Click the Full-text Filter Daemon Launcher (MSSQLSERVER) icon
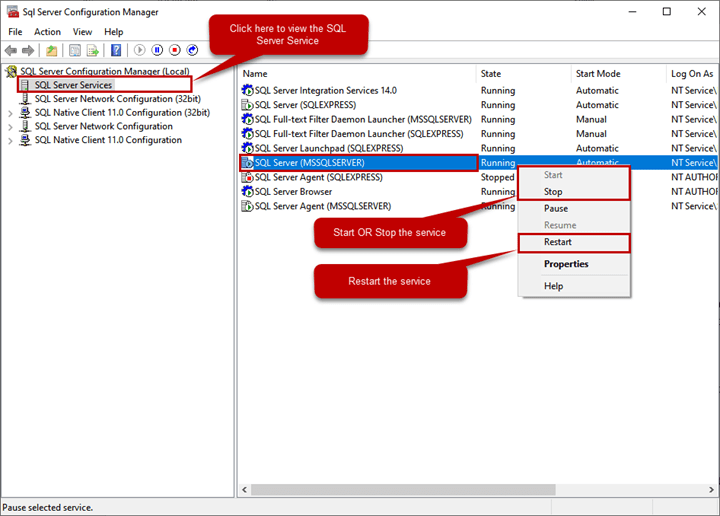Screen dimensions: 720x516 click(x=248, y=119)
